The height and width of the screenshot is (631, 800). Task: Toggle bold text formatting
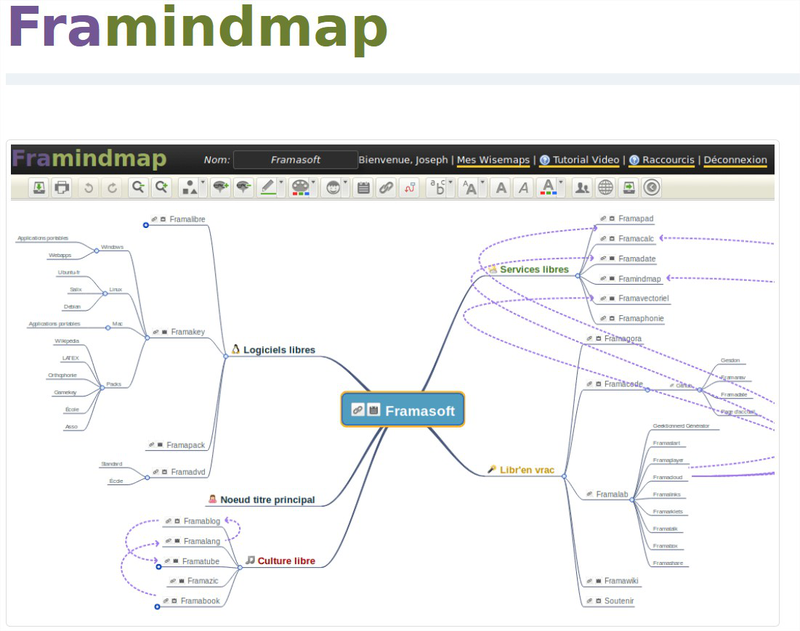click(x=501, y=187)
